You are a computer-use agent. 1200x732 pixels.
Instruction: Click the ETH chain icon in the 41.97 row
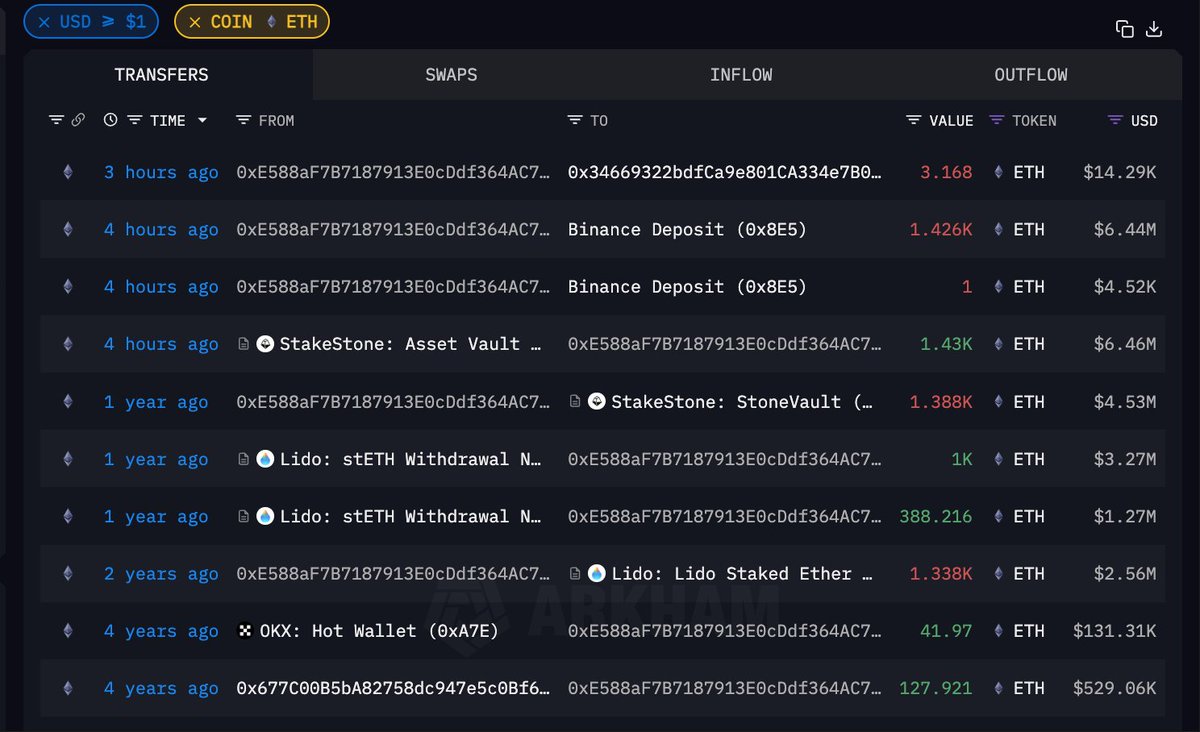click(x=68, y=631)
